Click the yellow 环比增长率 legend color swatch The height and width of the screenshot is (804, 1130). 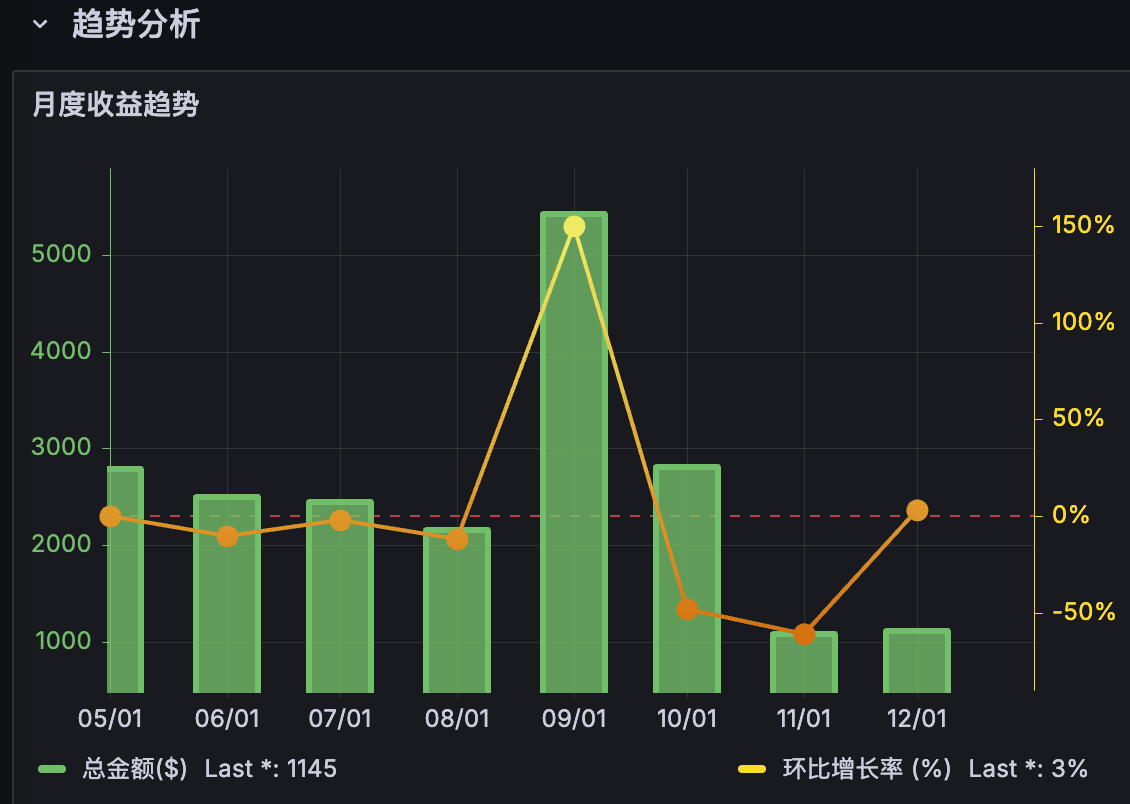[752, 769]
